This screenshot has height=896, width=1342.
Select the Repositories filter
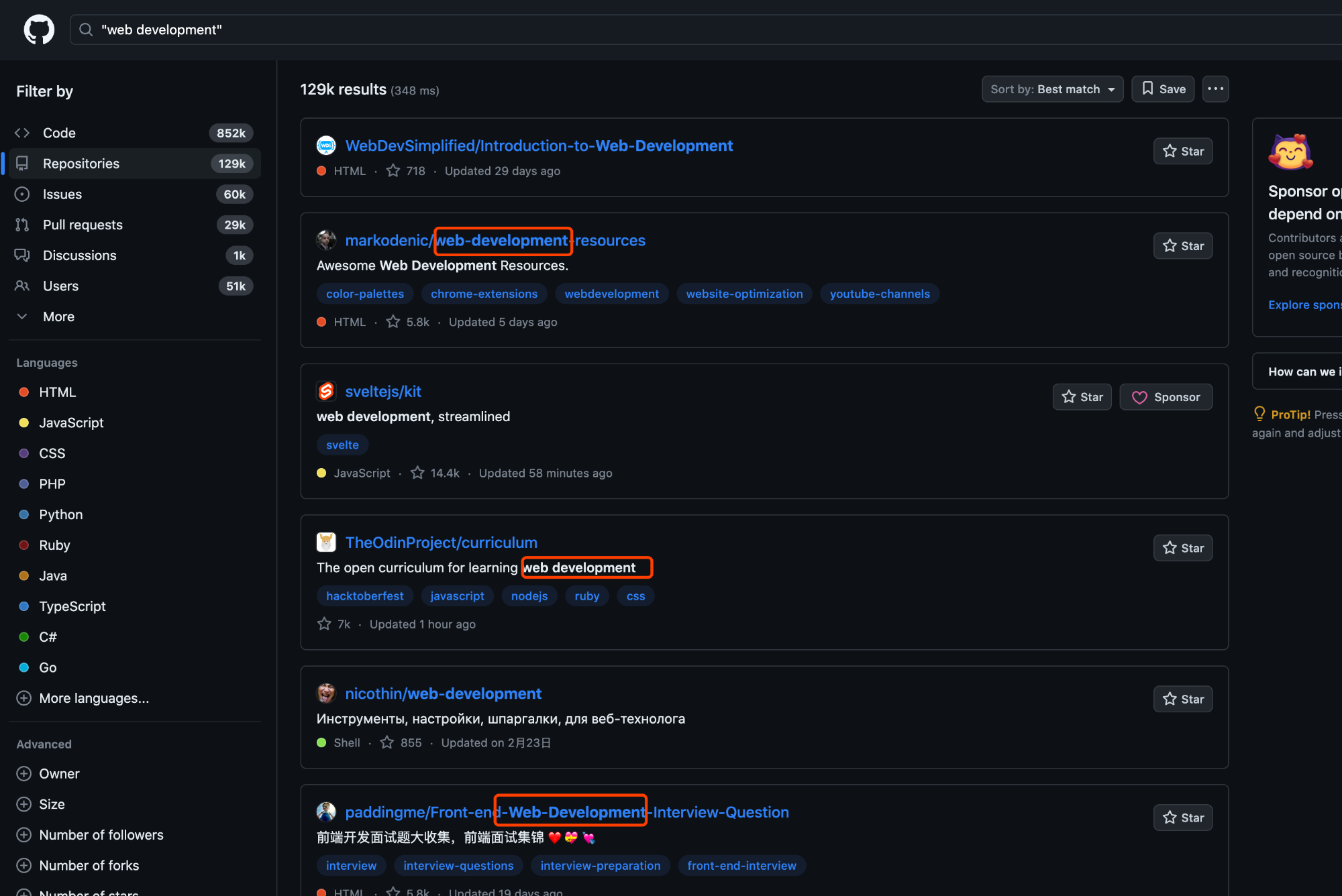[134, 164]
